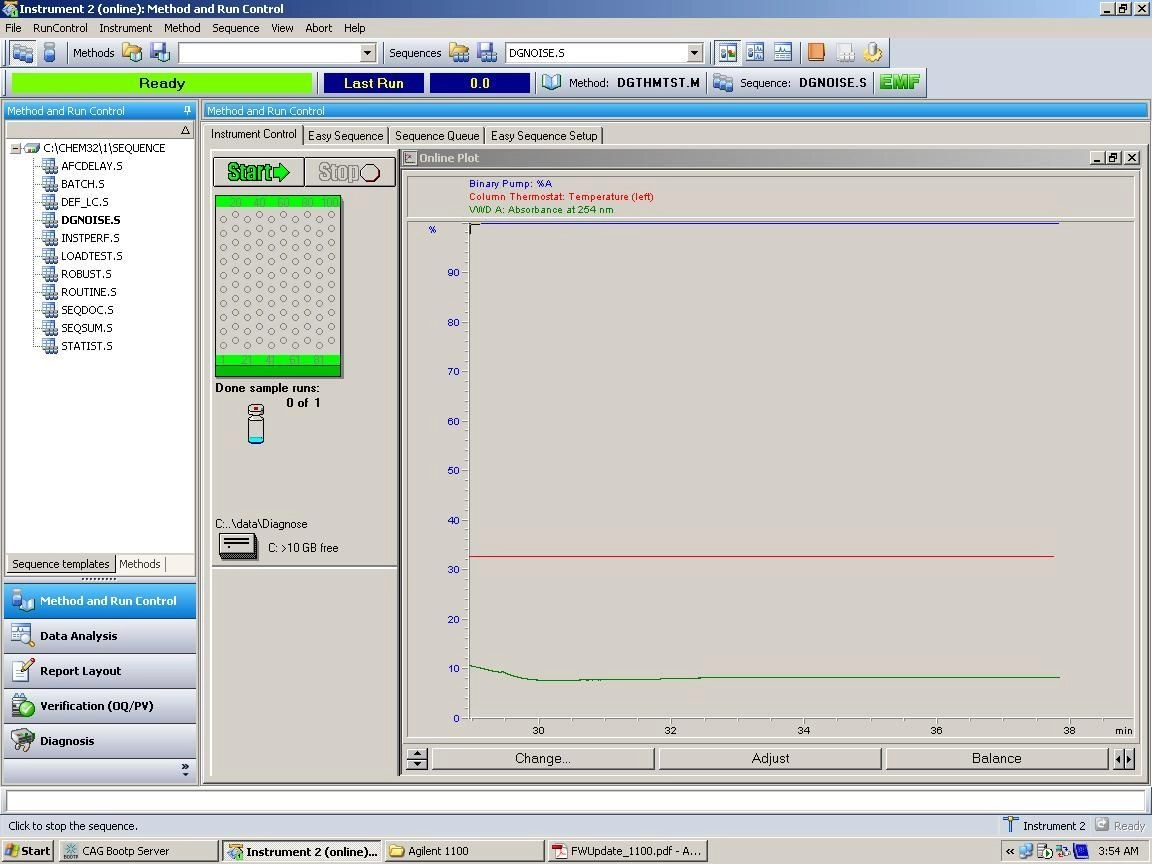Image resolution: width=1152 pixels, height=864 pixels.
Task: Click the Online Plot window title icon
Action: click(x=410, y=158)
